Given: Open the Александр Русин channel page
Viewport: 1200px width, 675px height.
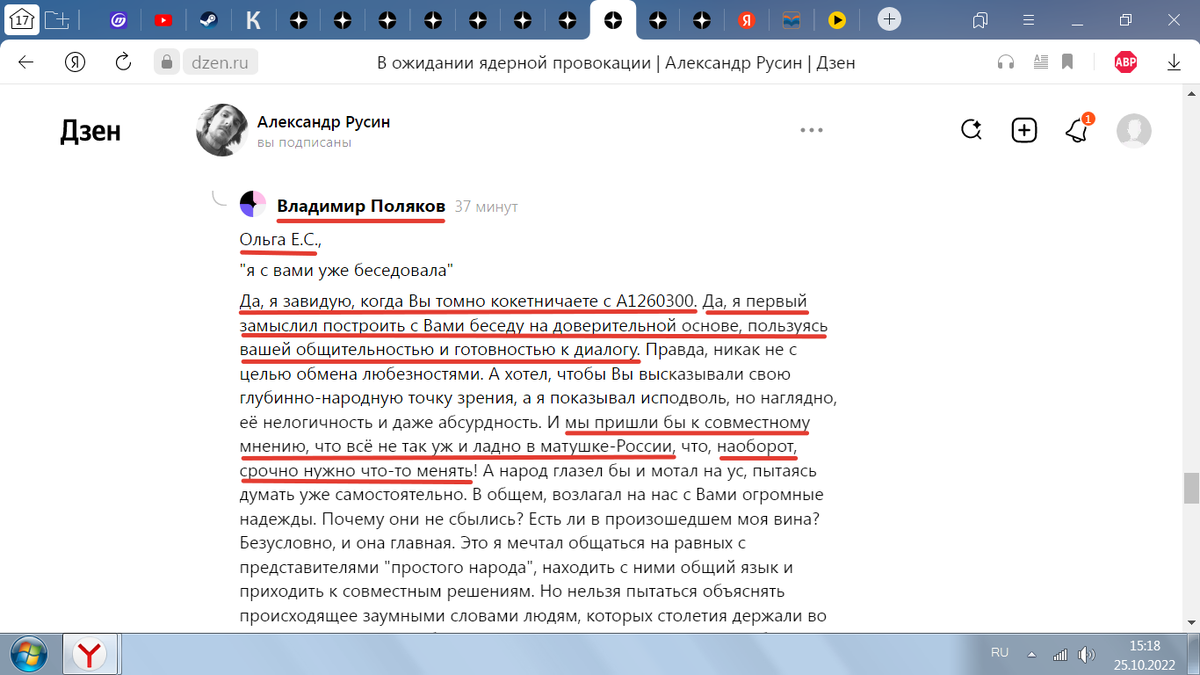Looking at the screenshot, I should (x=322, y=121).
